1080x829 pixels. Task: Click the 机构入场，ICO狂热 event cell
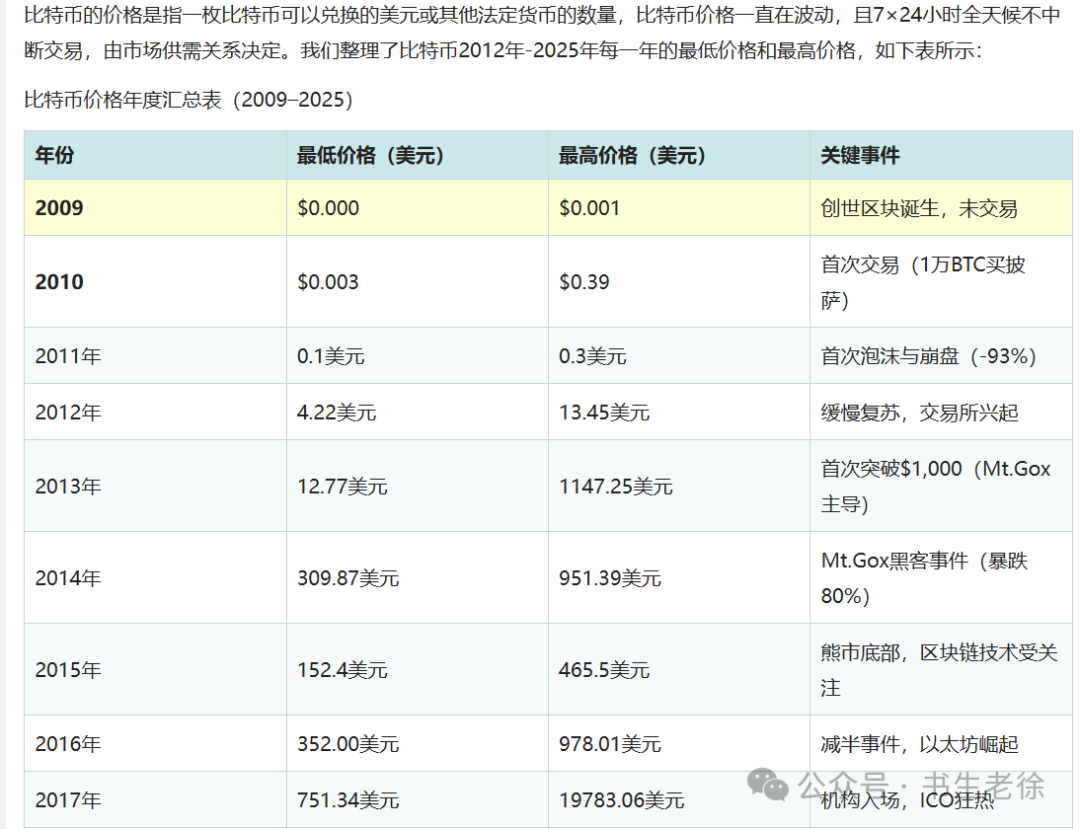(941, 799)
